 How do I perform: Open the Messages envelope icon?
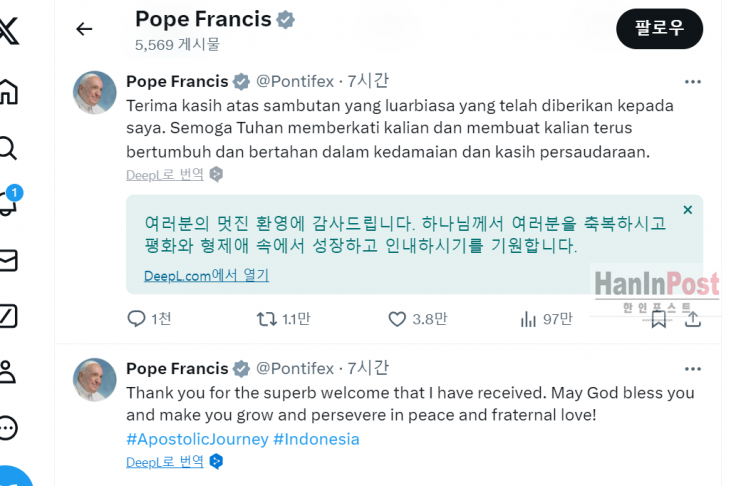pyautogui.click(x=7, y=260)
